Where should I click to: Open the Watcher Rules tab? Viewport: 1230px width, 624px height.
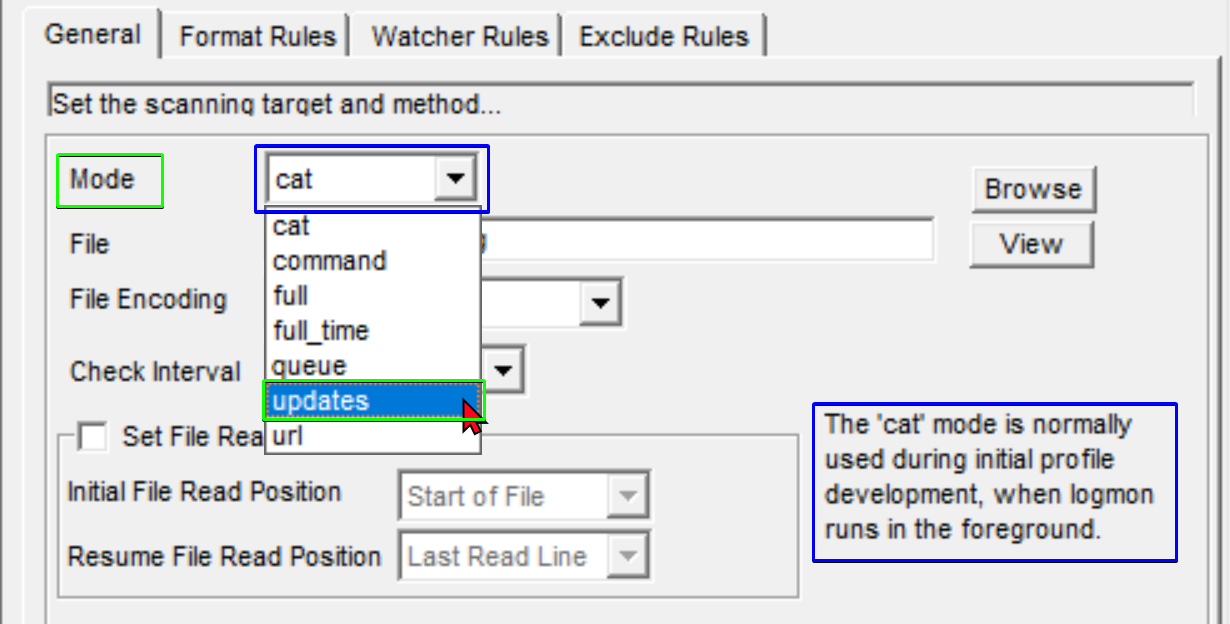(x=459, y=37)
